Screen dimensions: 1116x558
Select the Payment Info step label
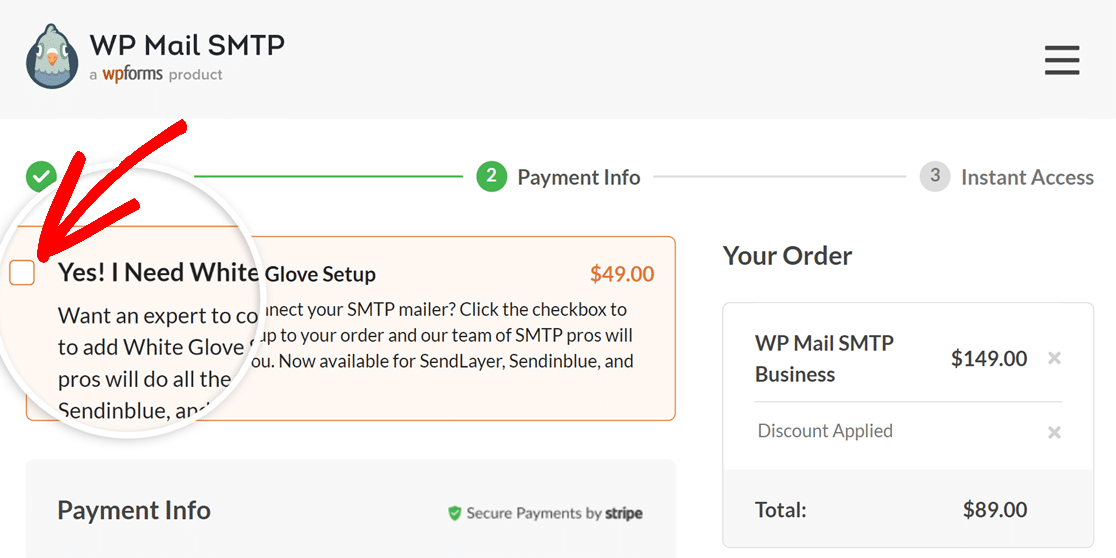579,177
